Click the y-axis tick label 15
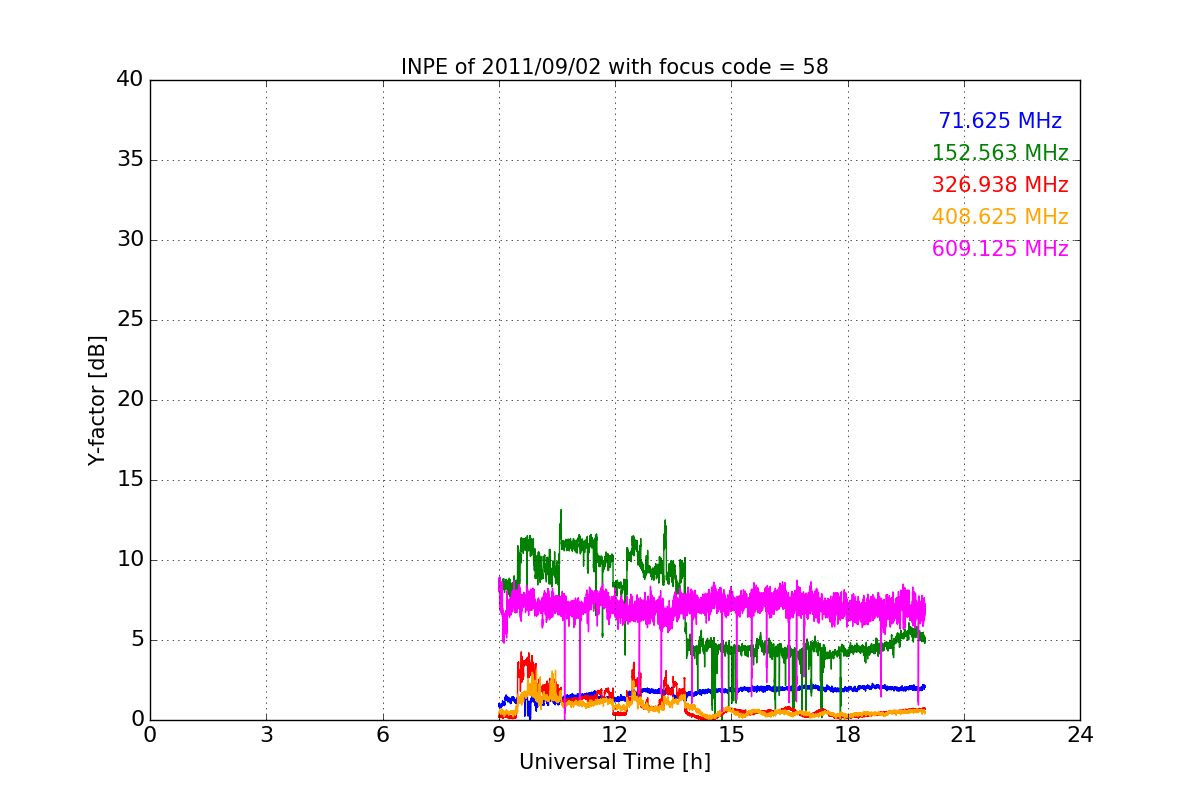Viewport: 1200px width, 800px height. coord(130,480)
